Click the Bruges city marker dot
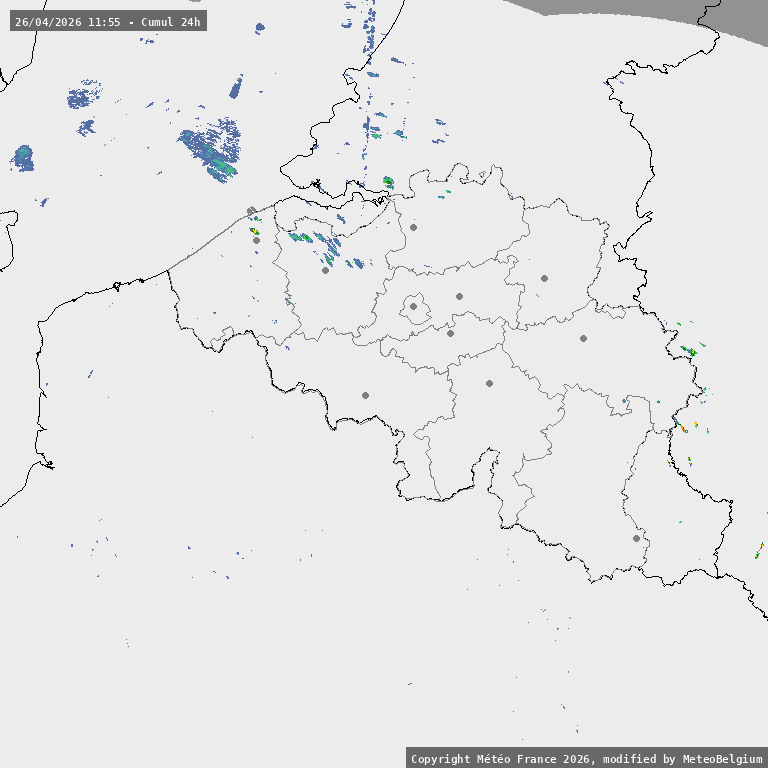This screenshot has height=768, width=768. [256, 240]
